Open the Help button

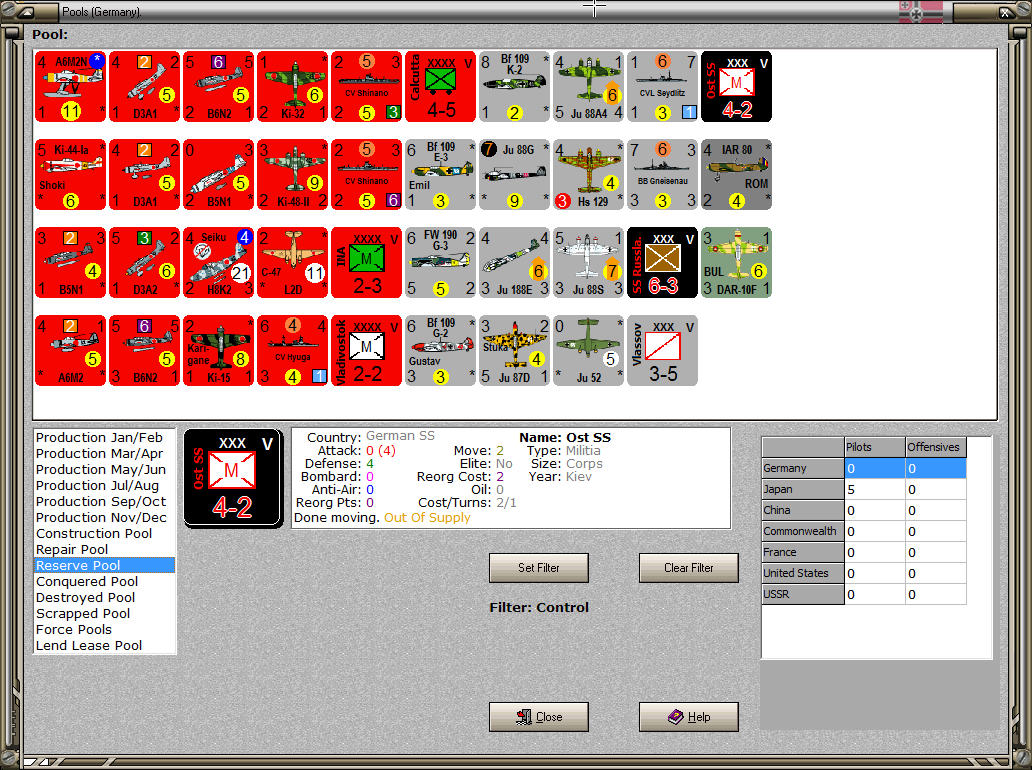(688, 717)
